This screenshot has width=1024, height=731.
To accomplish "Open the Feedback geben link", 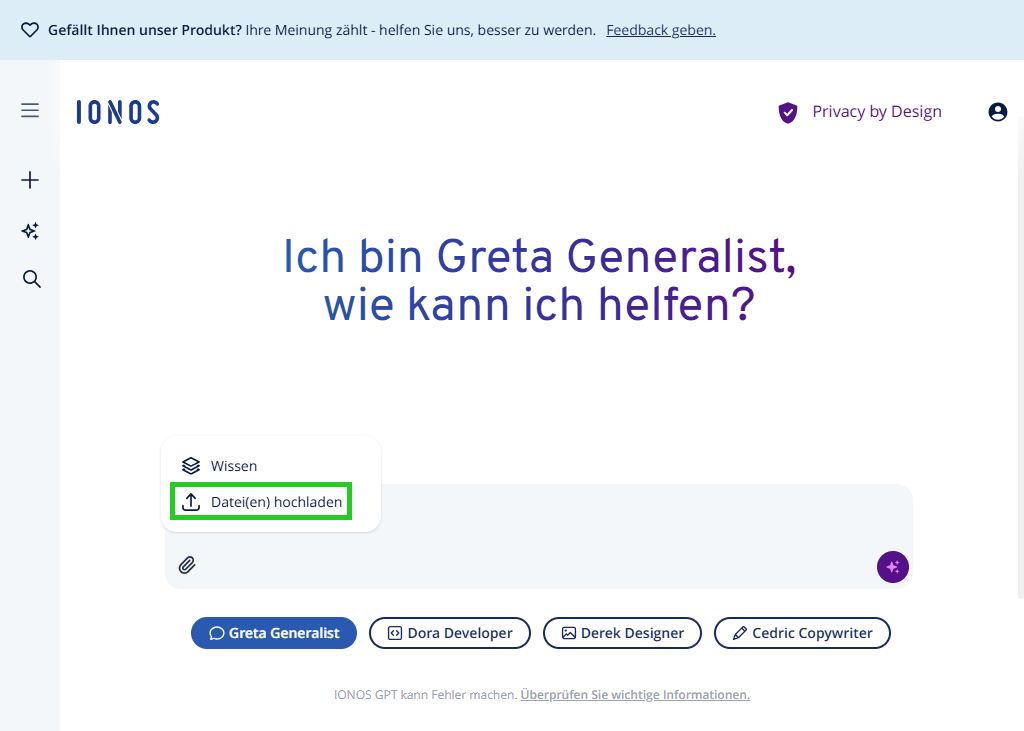I will point(661,30).
